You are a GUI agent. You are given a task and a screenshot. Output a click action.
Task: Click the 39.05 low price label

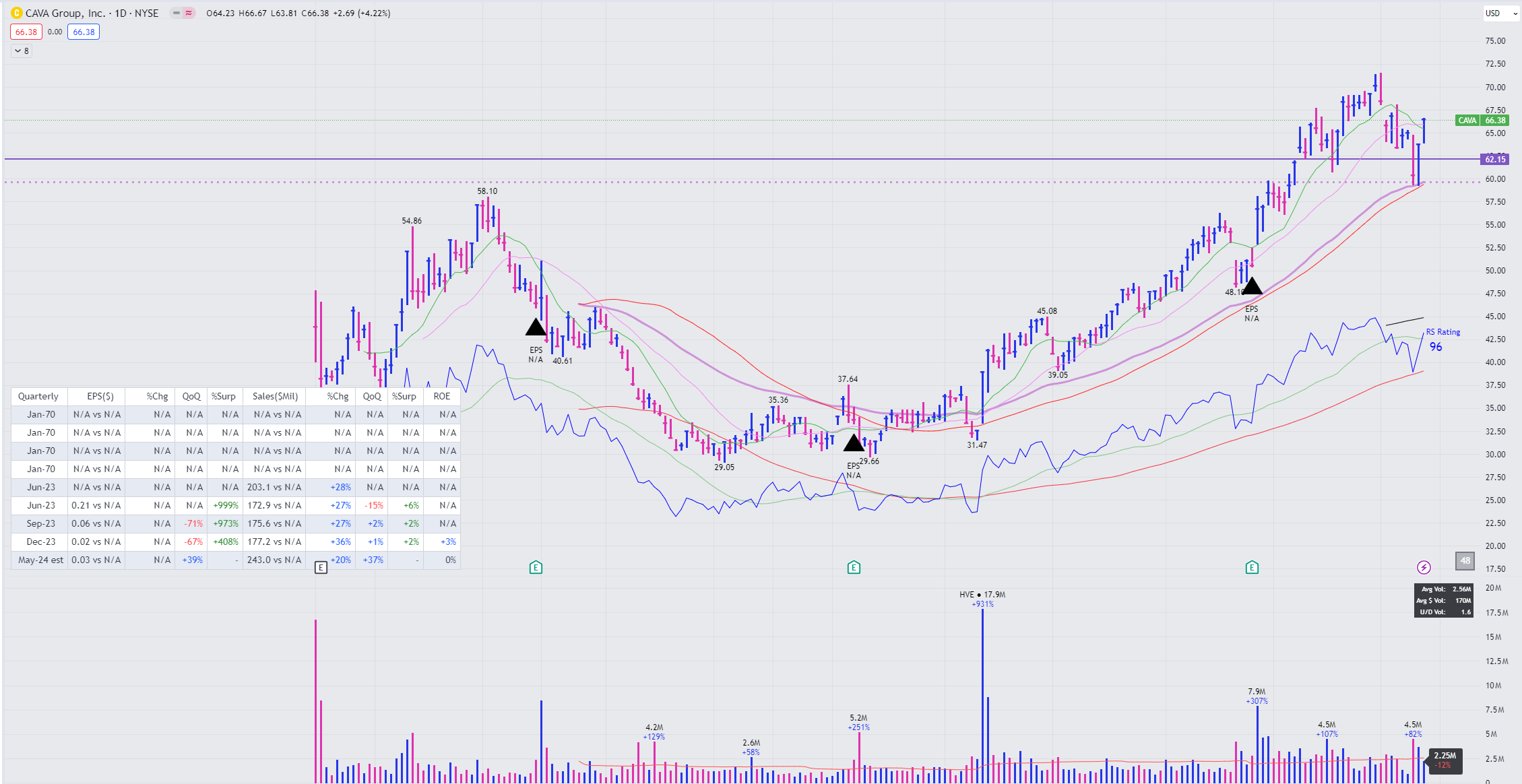click(1058, 375)
